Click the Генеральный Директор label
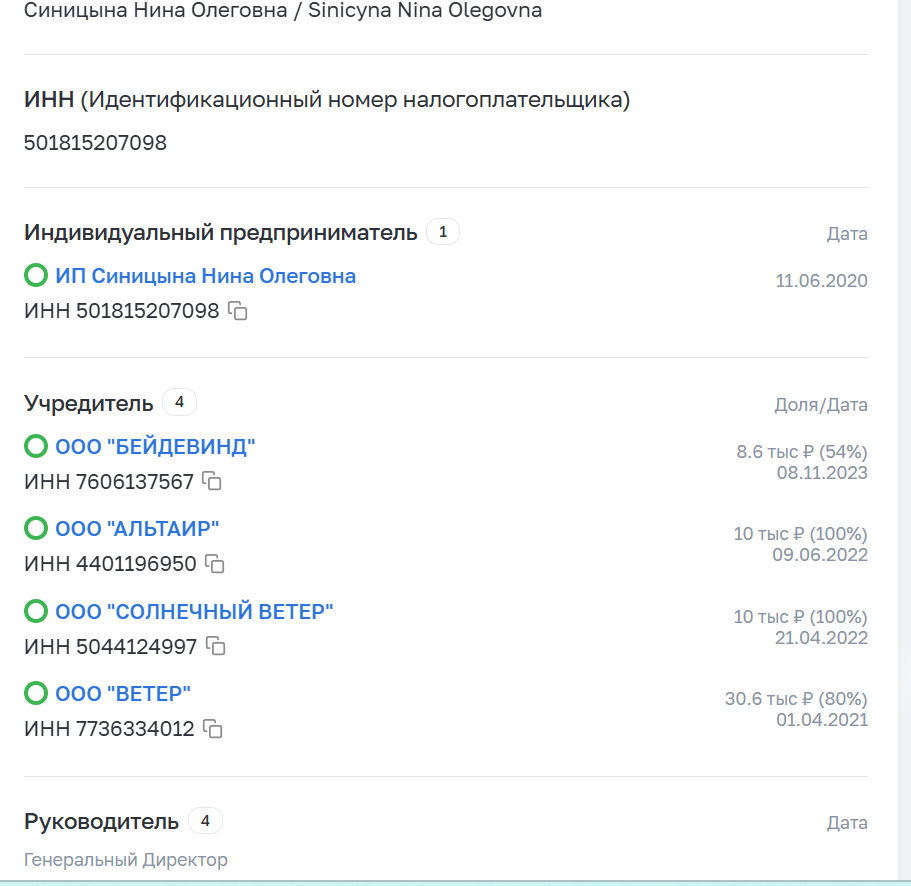911x886 pixels. [x=124, y=859]
